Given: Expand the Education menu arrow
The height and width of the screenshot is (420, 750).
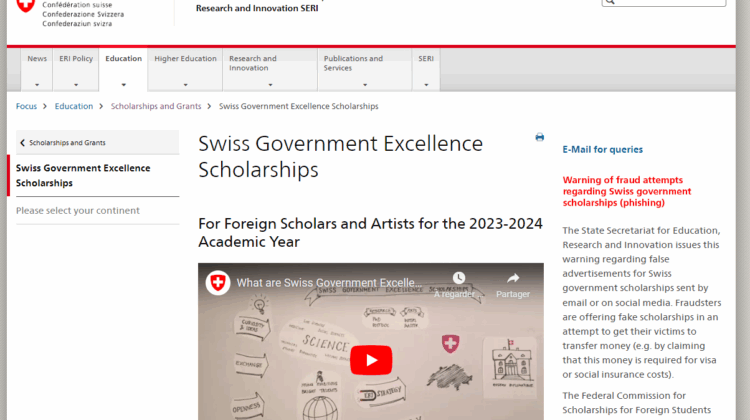Looking at the screenshot, I should [123, 85].
